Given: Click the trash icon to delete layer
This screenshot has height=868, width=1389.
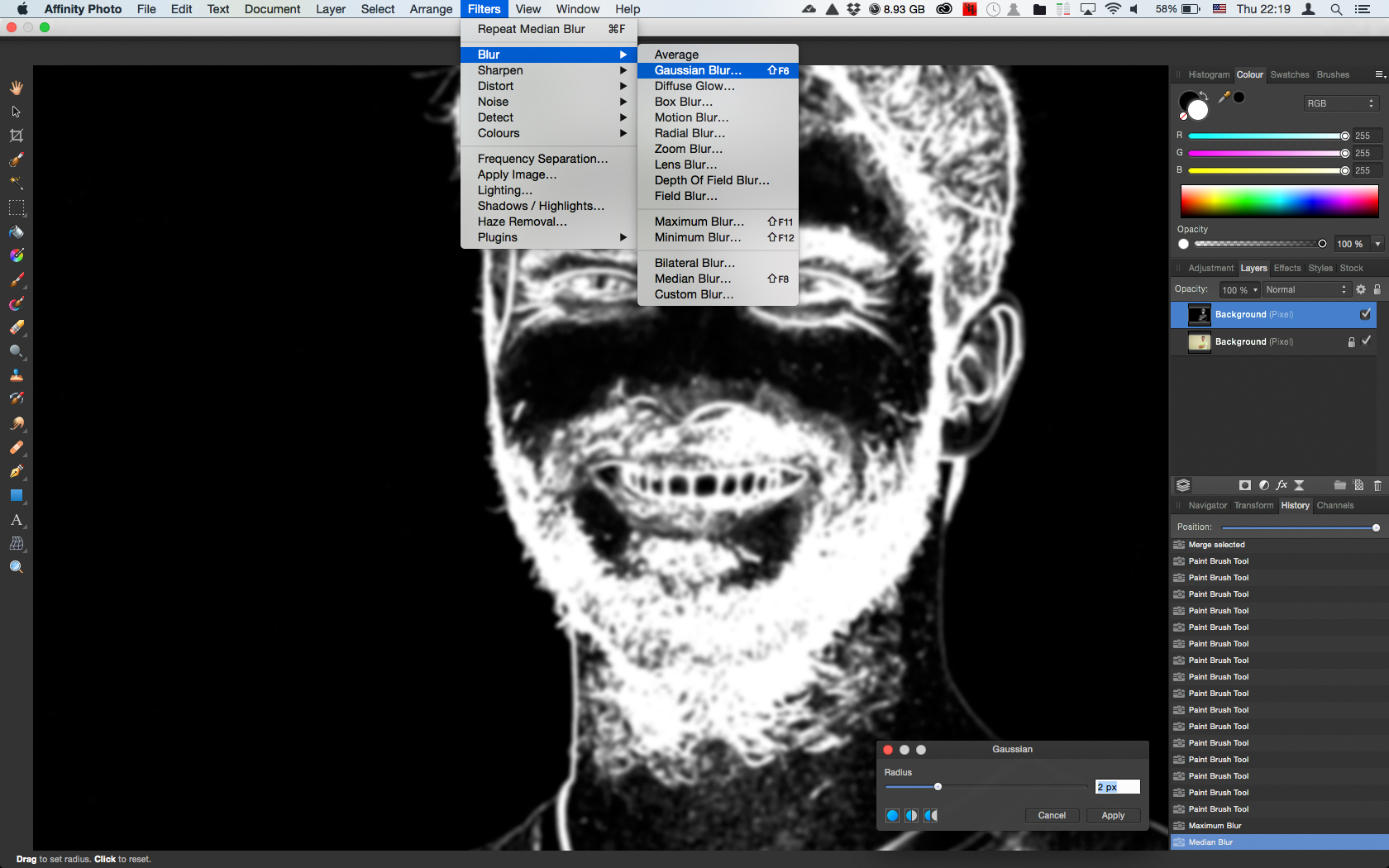Looking at the screenshot, I should (1377, 485).
